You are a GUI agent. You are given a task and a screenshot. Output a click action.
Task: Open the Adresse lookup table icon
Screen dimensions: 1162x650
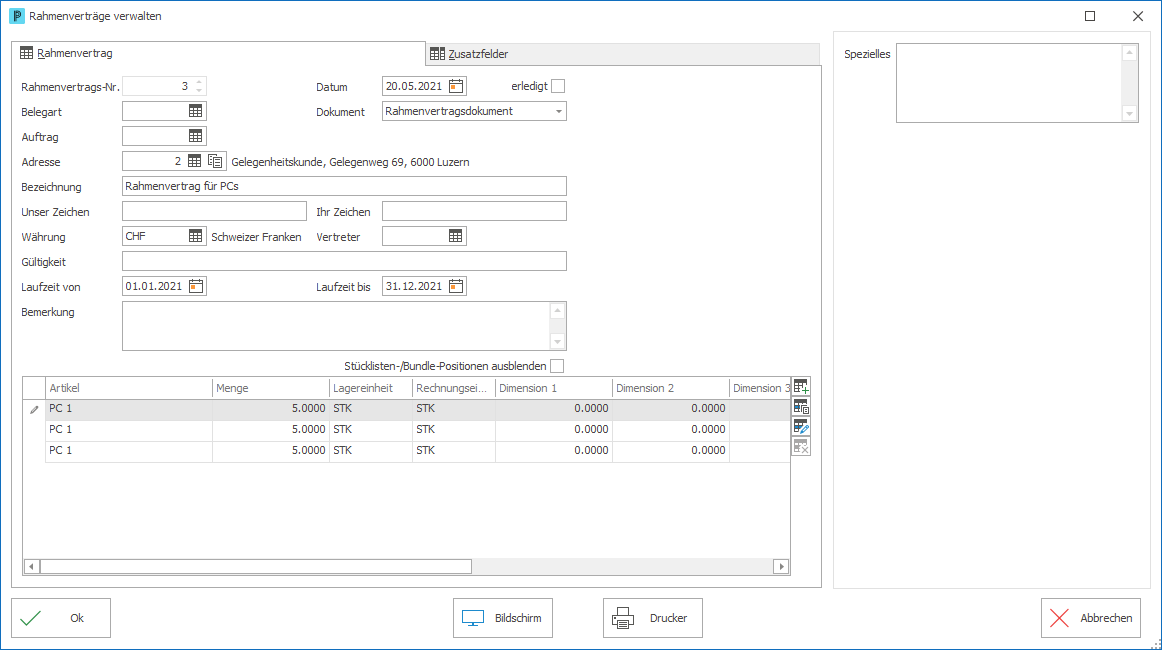(x=194, y=161)
